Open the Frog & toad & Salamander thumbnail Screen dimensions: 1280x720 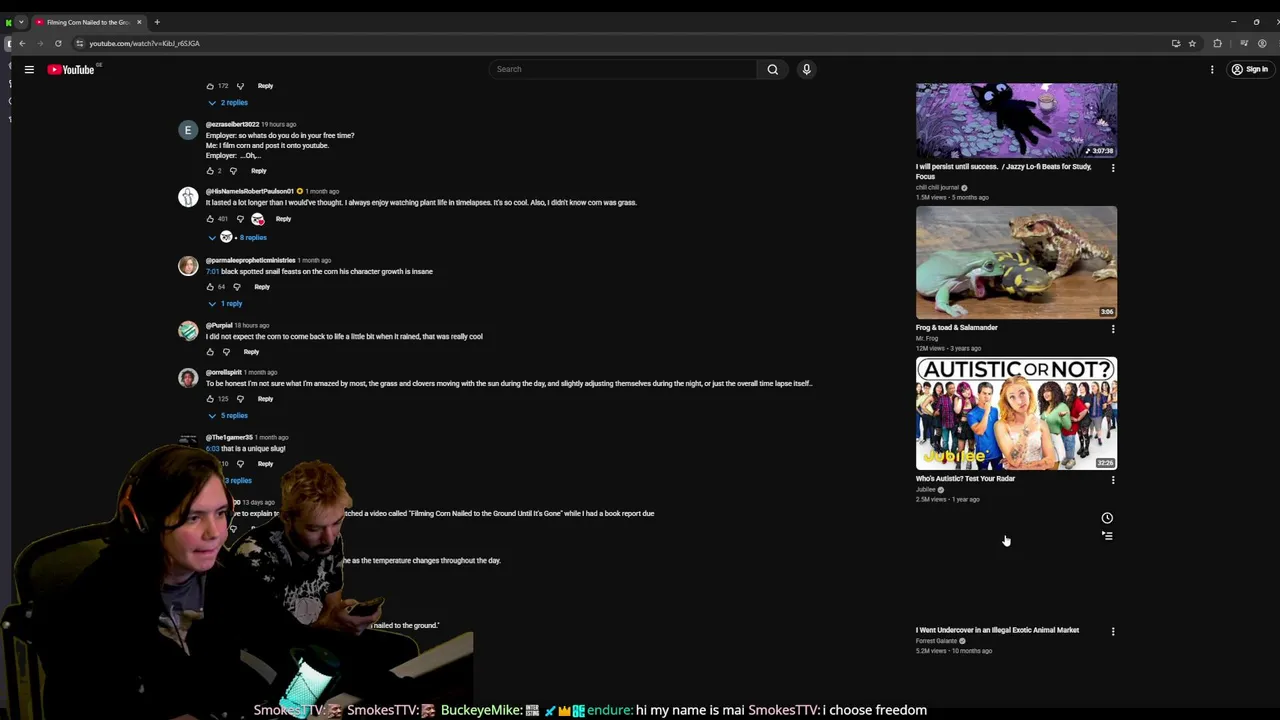point(1016,262)
